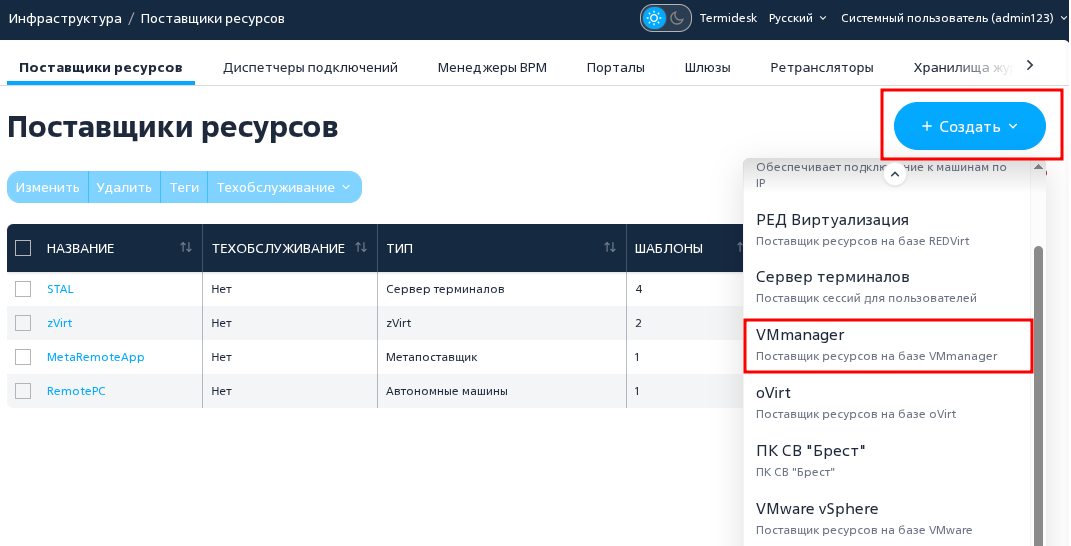Sort by ТЕХОБСЛУЖИВАНИЕ column arrows

tap(361, 247)
